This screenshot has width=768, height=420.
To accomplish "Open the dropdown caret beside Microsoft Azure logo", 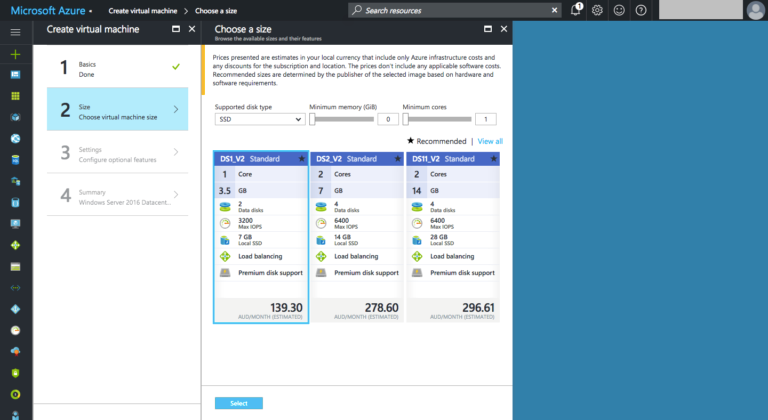I will pos(91,11).
